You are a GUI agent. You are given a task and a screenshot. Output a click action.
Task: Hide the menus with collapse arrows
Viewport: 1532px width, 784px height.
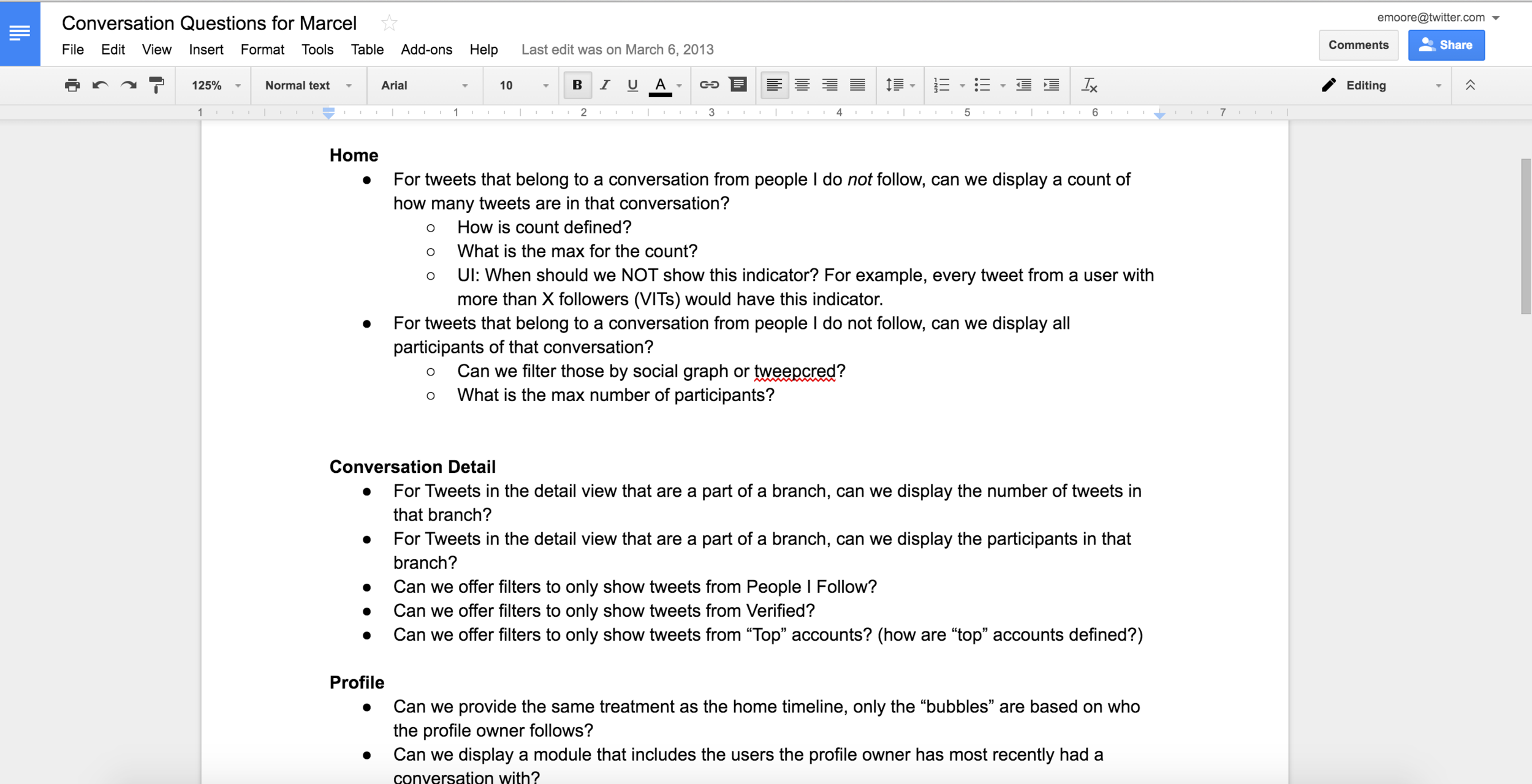coord(1470,85)
